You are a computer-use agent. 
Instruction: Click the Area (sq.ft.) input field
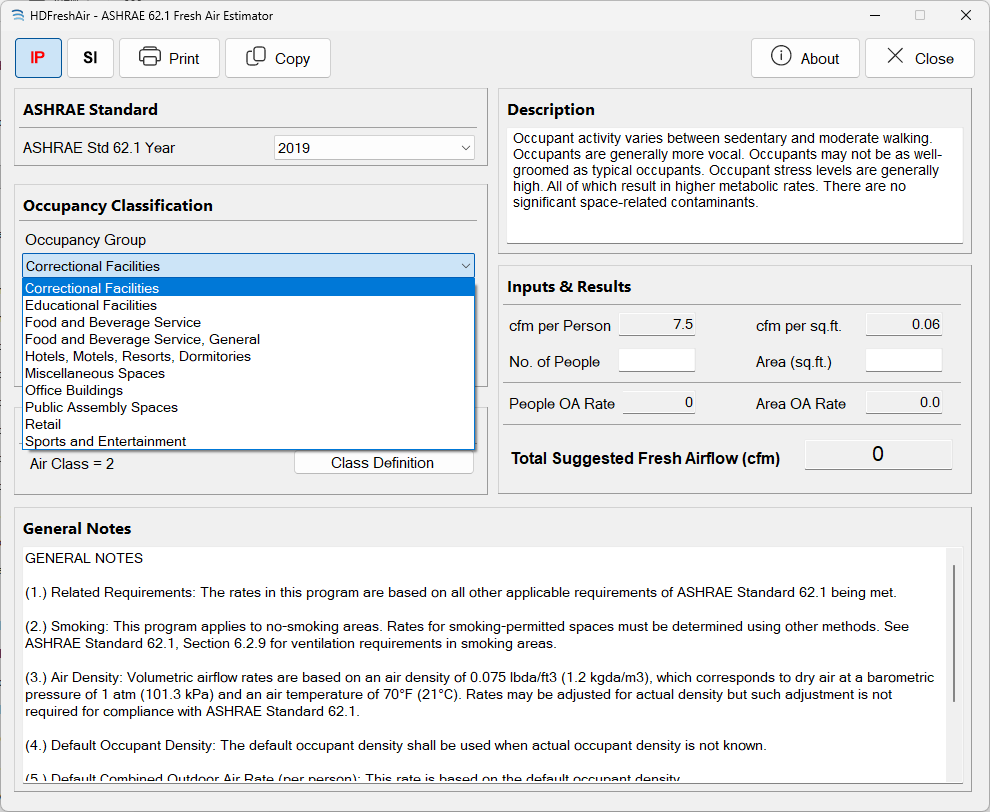point(904,361)
